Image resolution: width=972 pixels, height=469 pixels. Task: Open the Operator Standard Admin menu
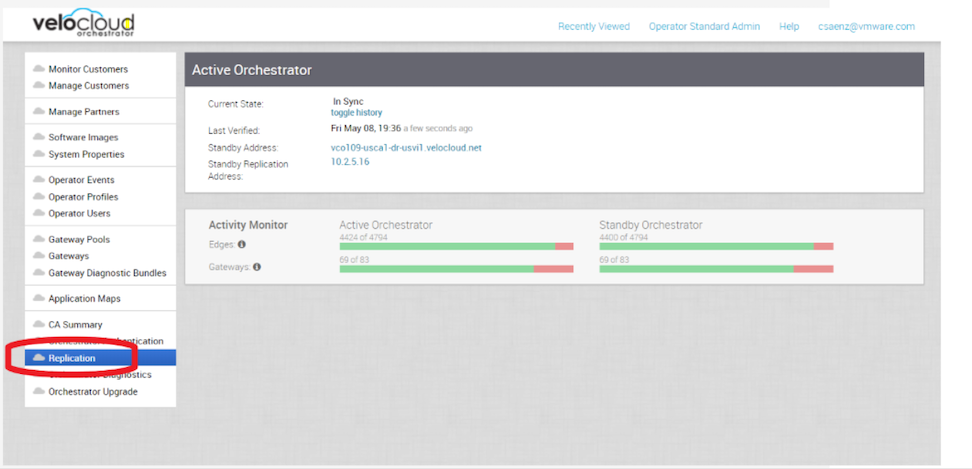(704, 27)
